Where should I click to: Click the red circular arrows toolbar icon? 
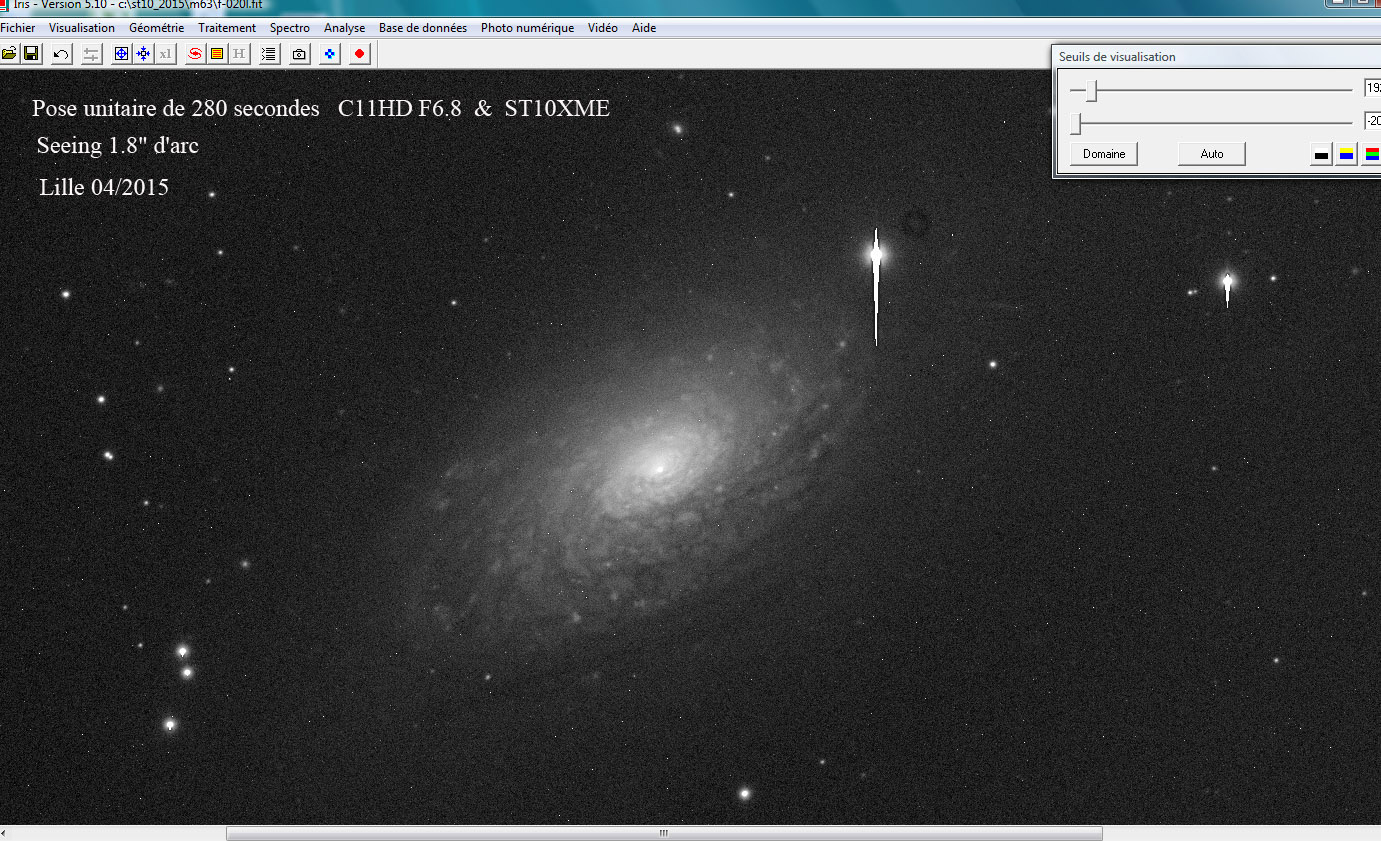point(195,53)
